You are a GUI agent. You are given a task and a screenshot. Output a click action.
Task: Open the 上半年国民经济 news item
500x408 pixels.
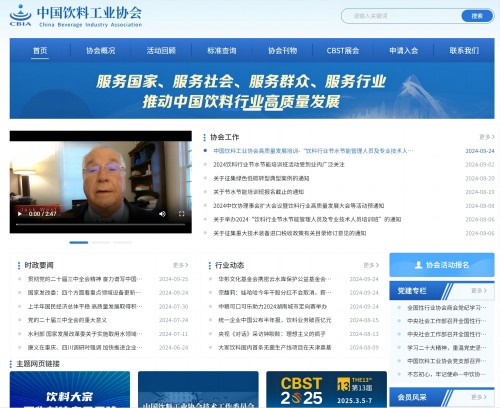click(x=85, y=306)
